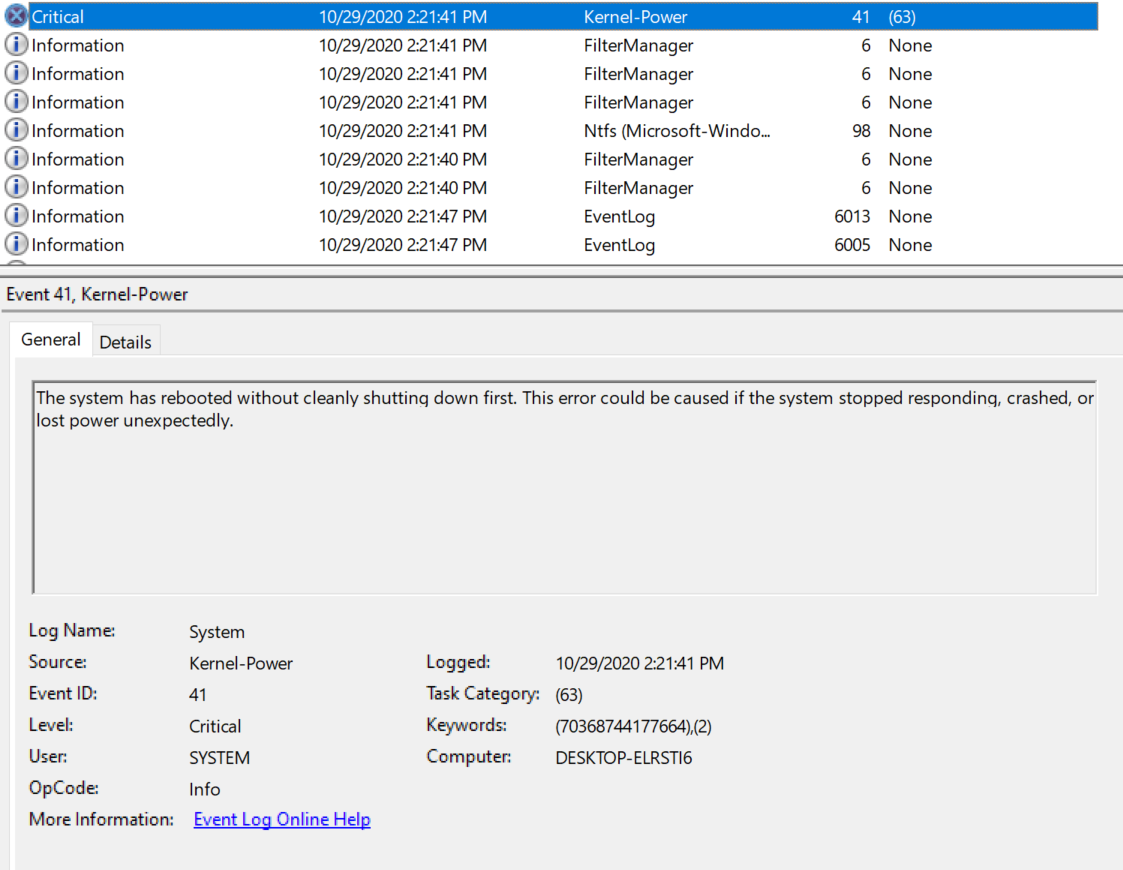
Task: Click Kernel-Power source in the highlighted critical row
Action: point(635,17)
